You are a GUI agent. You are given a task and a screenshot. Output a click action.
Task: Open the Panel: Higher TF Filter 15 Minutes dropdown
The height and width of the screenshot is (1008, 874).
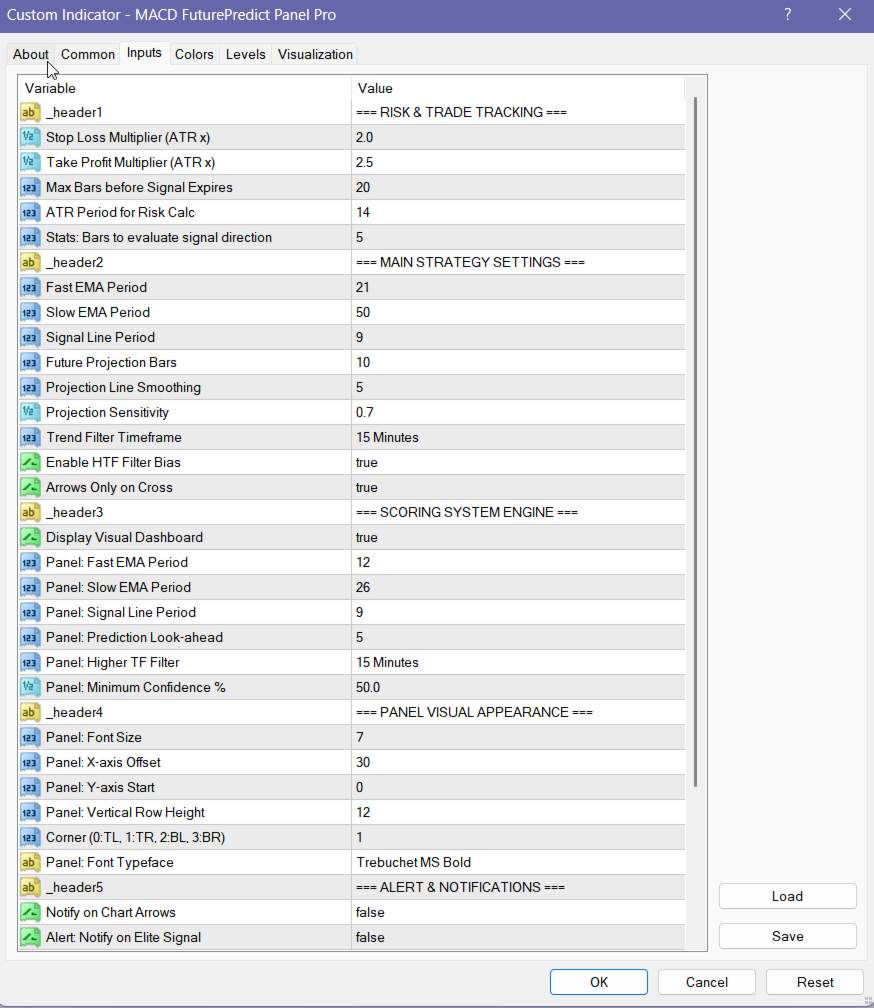(x=518, y=663)
